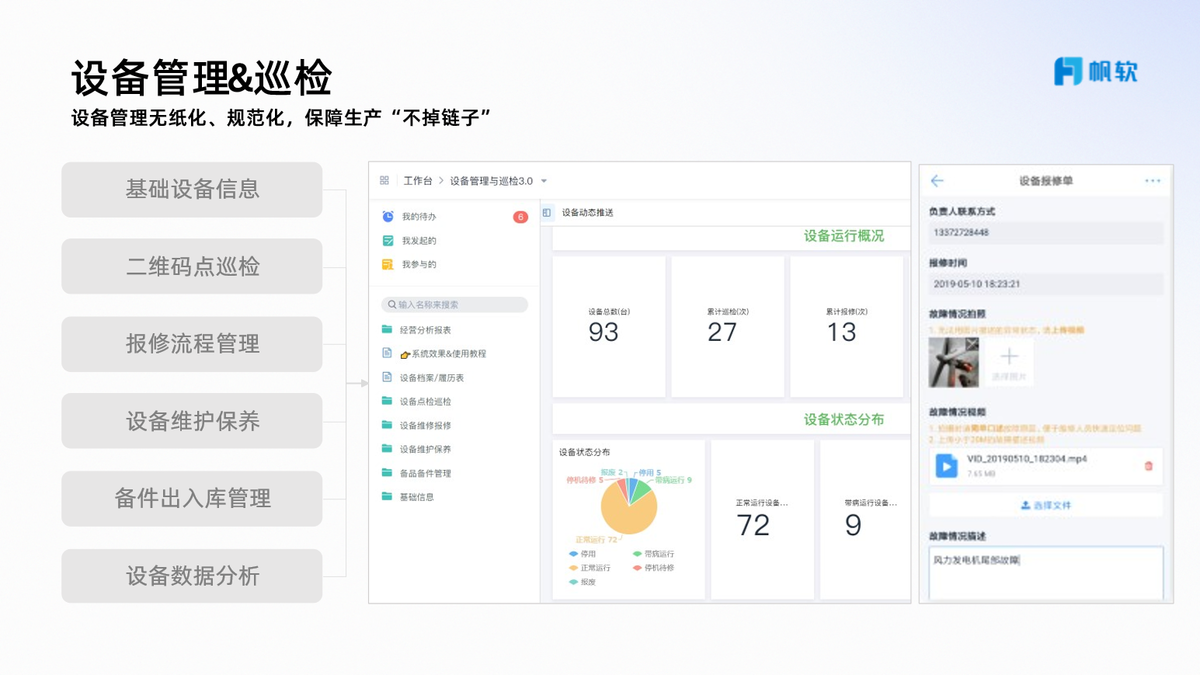Toggle the 报废 legend item
The height and width of the screenshot is (675, 1200).
pos(583,582)
